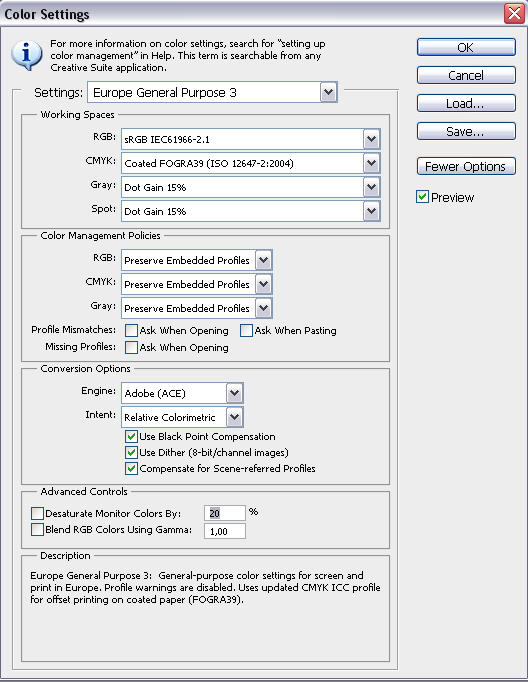The height and width of the screenshot is (682, 528).
Task: Click the Blend RGB gamma value field
Action: (225, 531)
